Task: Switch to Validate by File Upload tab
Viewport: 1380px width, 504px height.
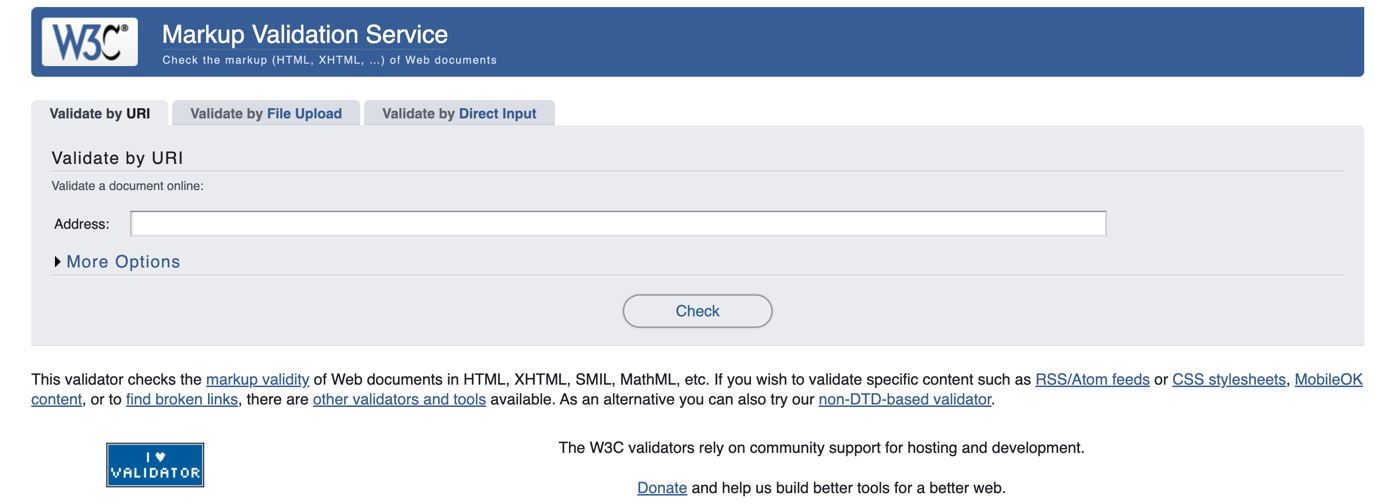Action: 266,113
